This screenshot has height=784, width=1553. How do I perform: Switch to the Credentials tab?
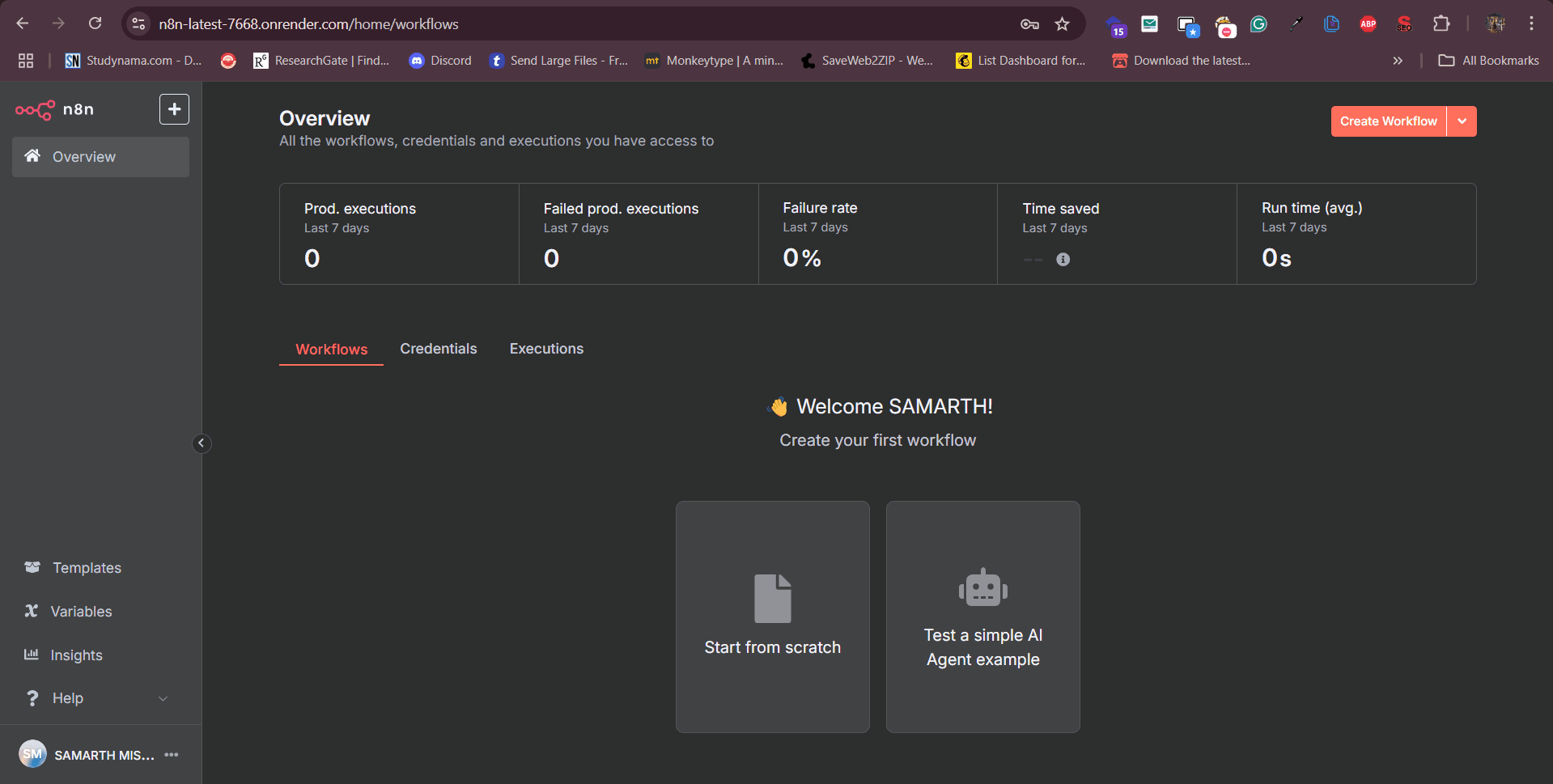(x=438, y=349)
